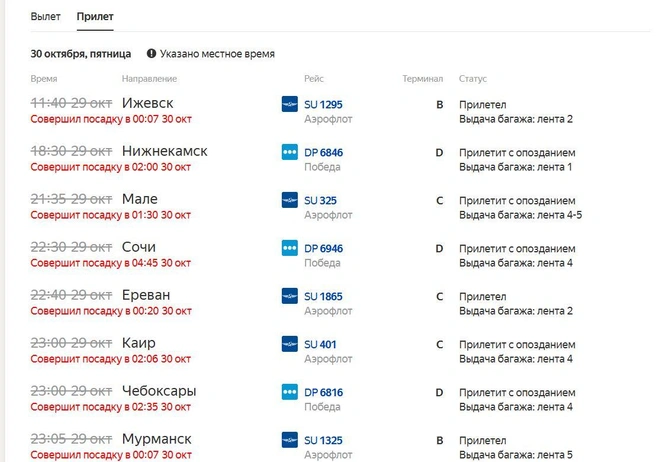Select the Прилет tab
The height and width of the screenshot is (462, 656).
tap(95, 17)
